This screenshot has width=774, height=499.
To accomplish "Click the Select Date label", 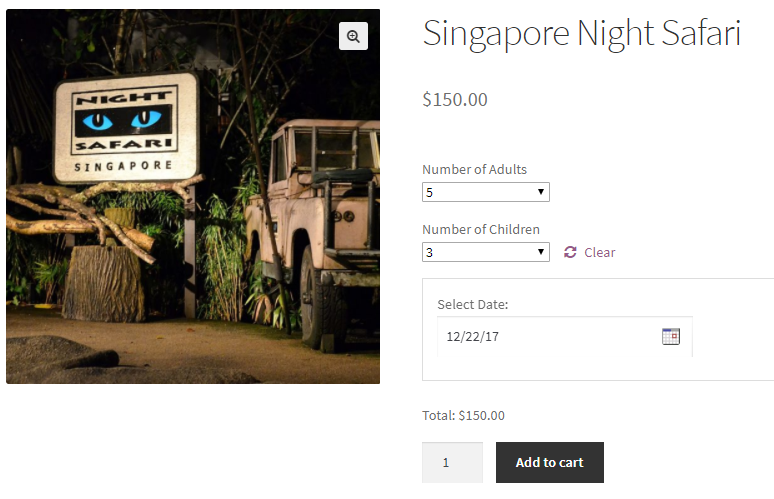I will coord(473,304).
